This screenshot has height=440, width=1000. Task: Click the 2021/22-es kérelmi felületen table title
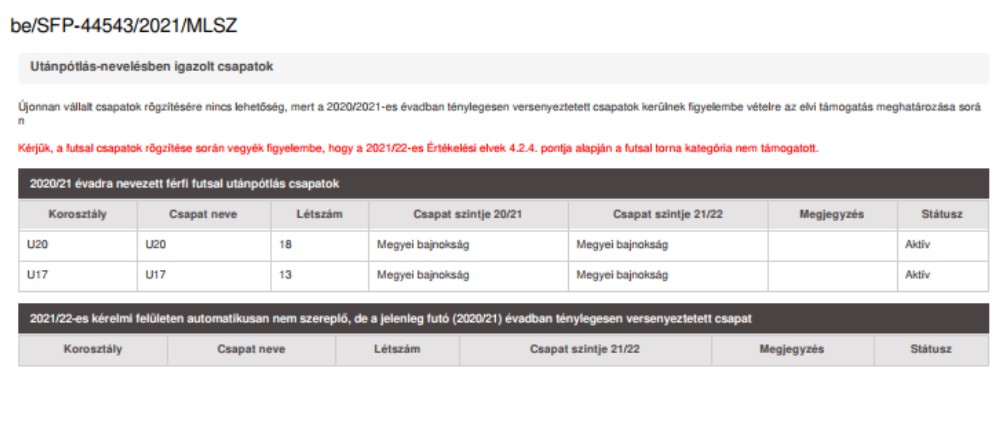[391, 319]
